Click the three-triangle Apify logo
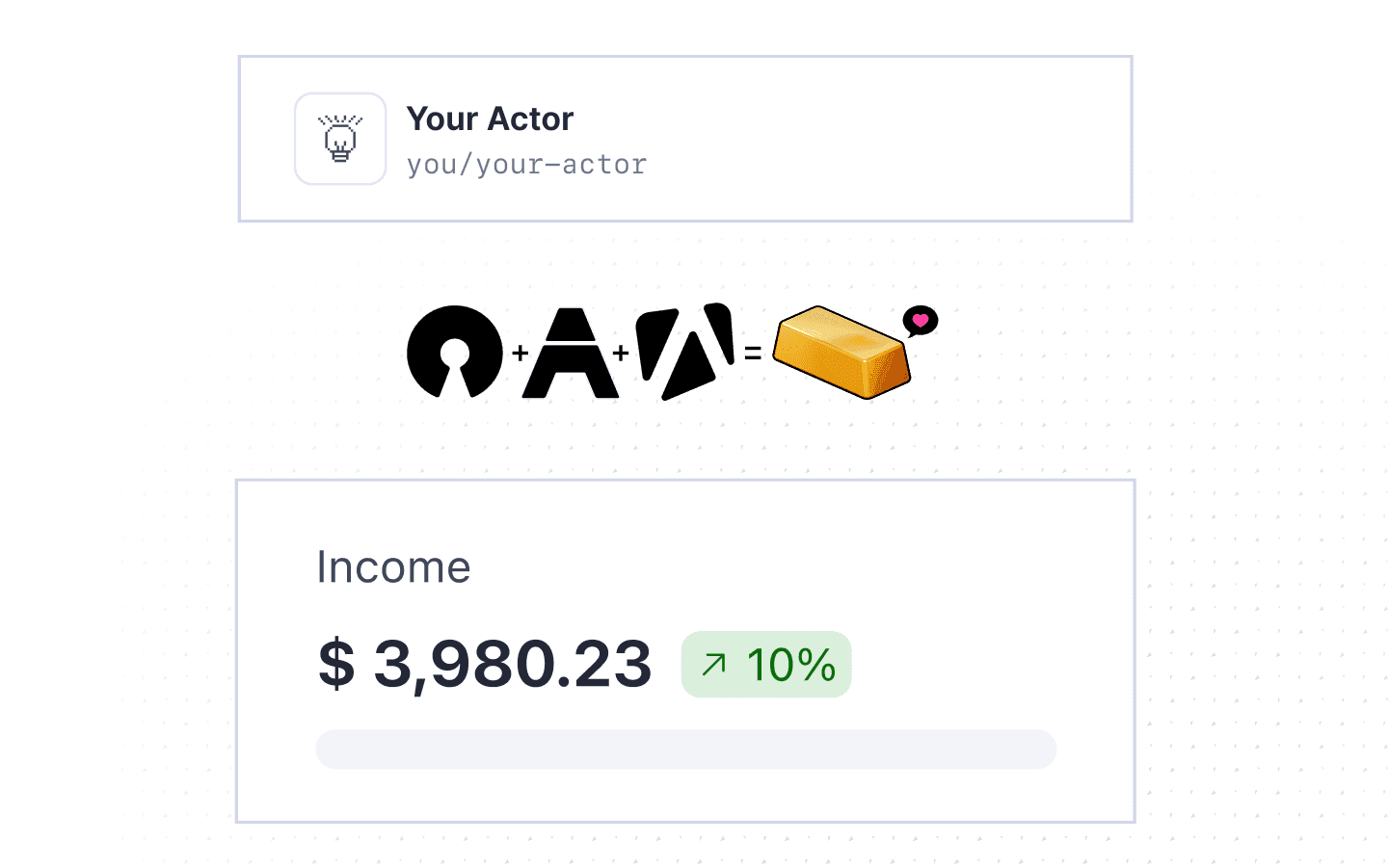1388x868 pixels. point(686,351)
